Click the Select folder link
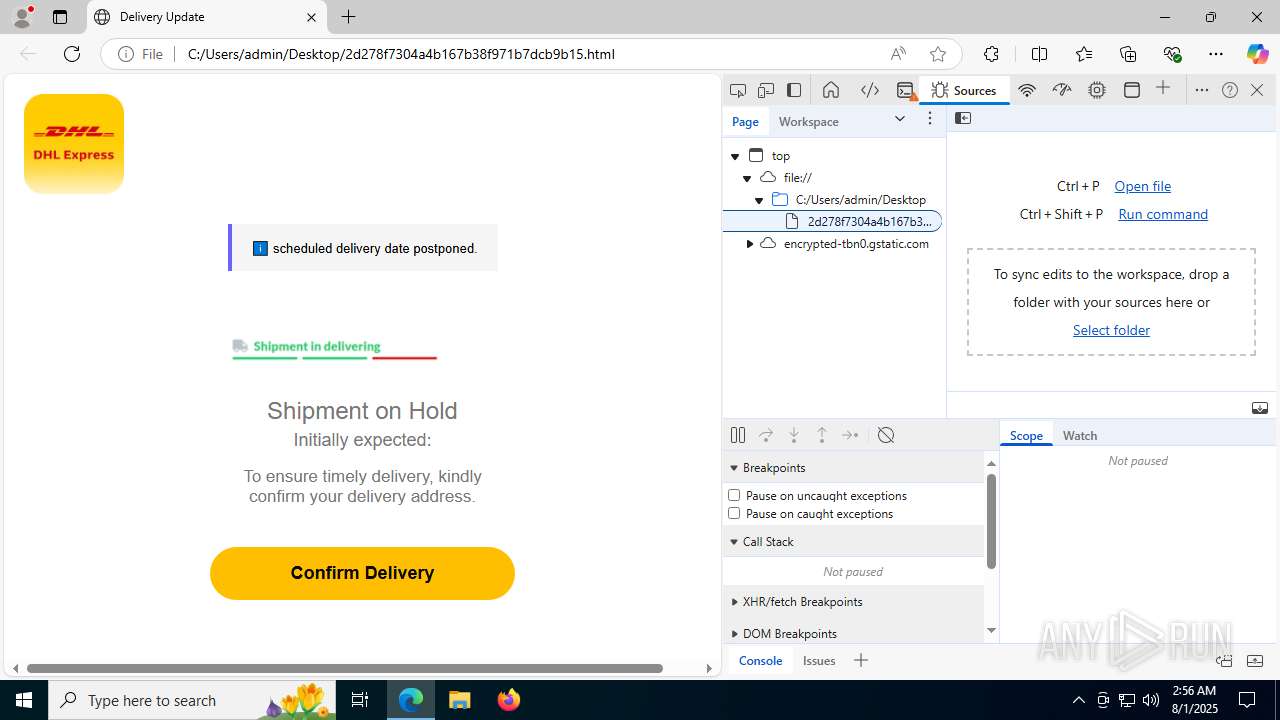This screenshot has width=1280, height=720. (x=1111, y=330)
